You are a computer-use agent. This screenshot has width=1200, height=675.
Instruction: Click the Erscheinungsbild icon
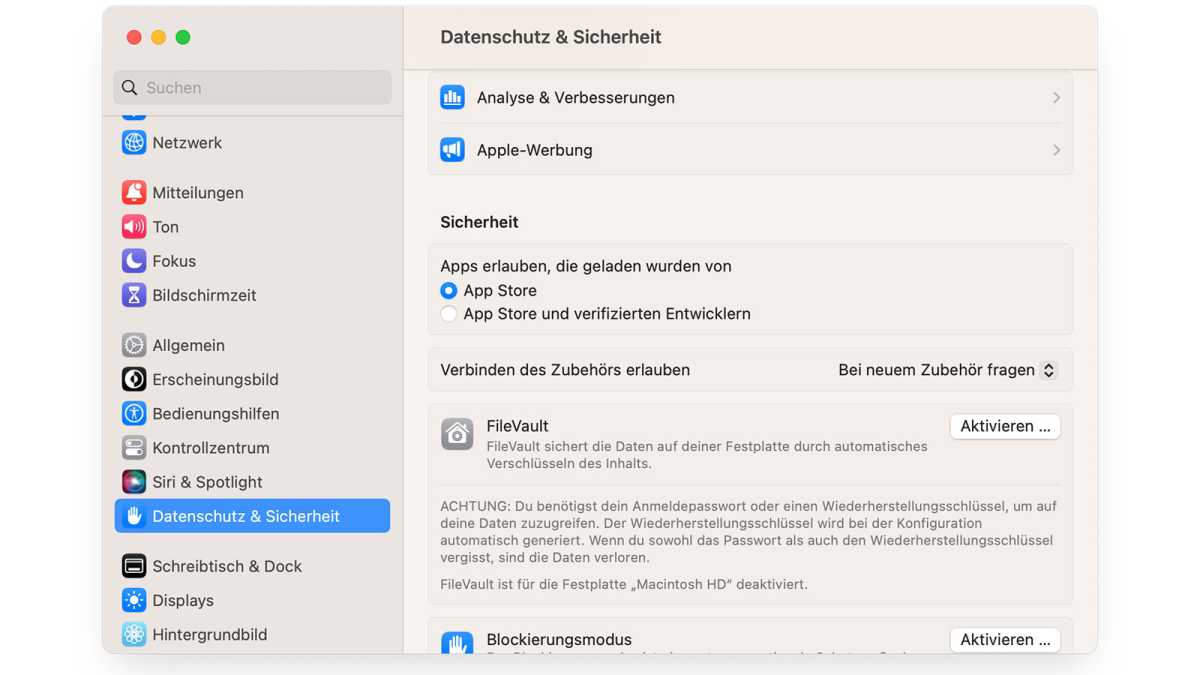pyautogui.click(x=134, y=379)
